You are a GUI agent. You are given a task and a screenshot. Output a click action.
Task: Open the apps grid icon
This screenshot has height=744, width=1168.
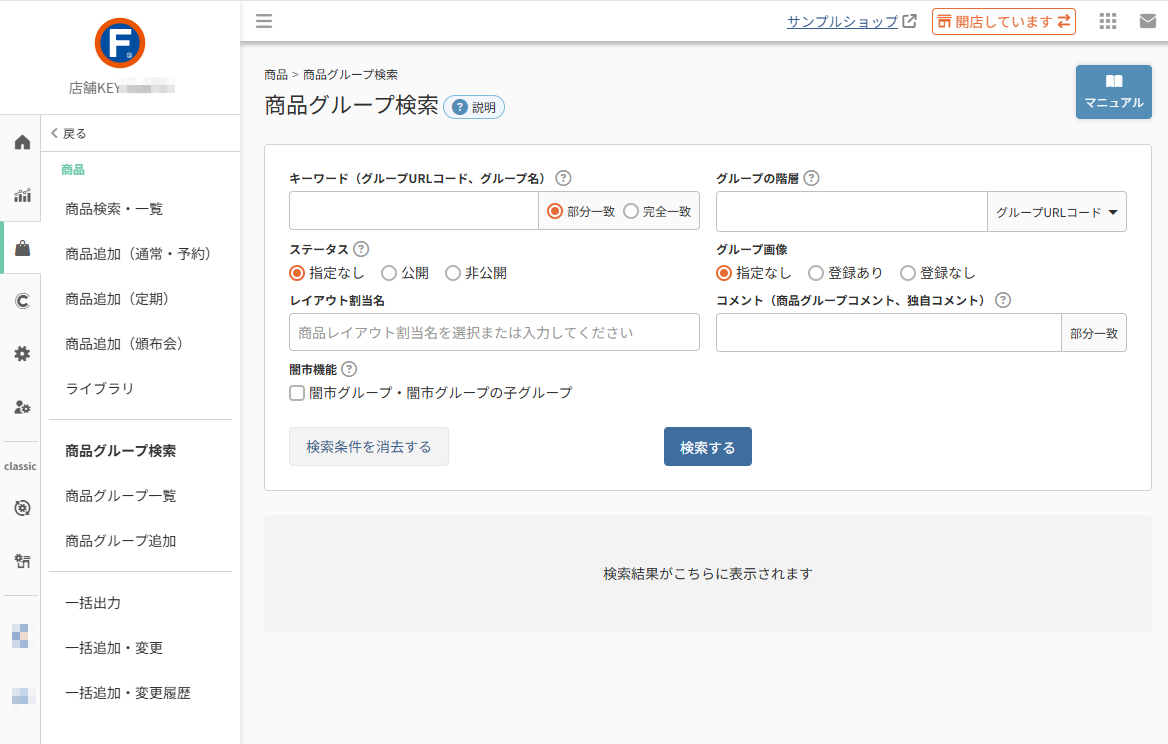[1108, 21]
